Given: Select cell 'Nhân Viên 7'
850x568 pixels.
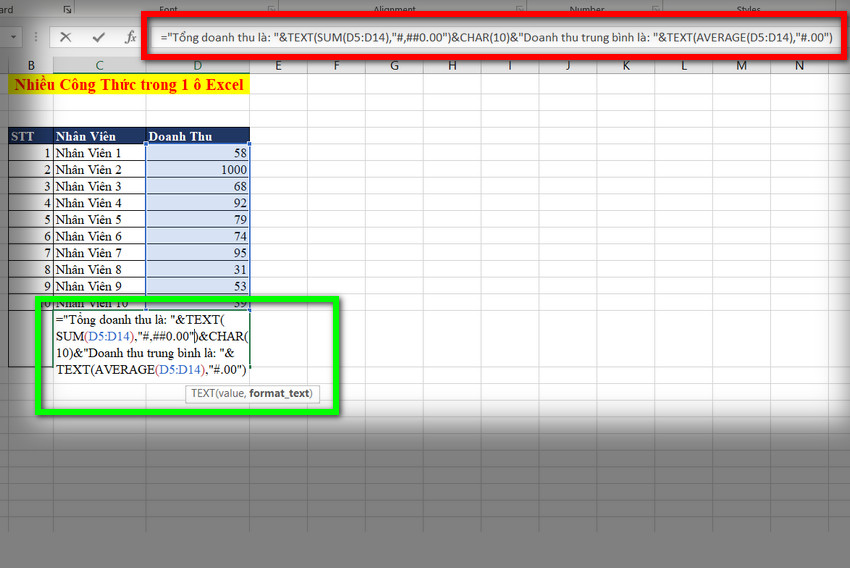Looking at the screenshot, I should coord(99,253).
